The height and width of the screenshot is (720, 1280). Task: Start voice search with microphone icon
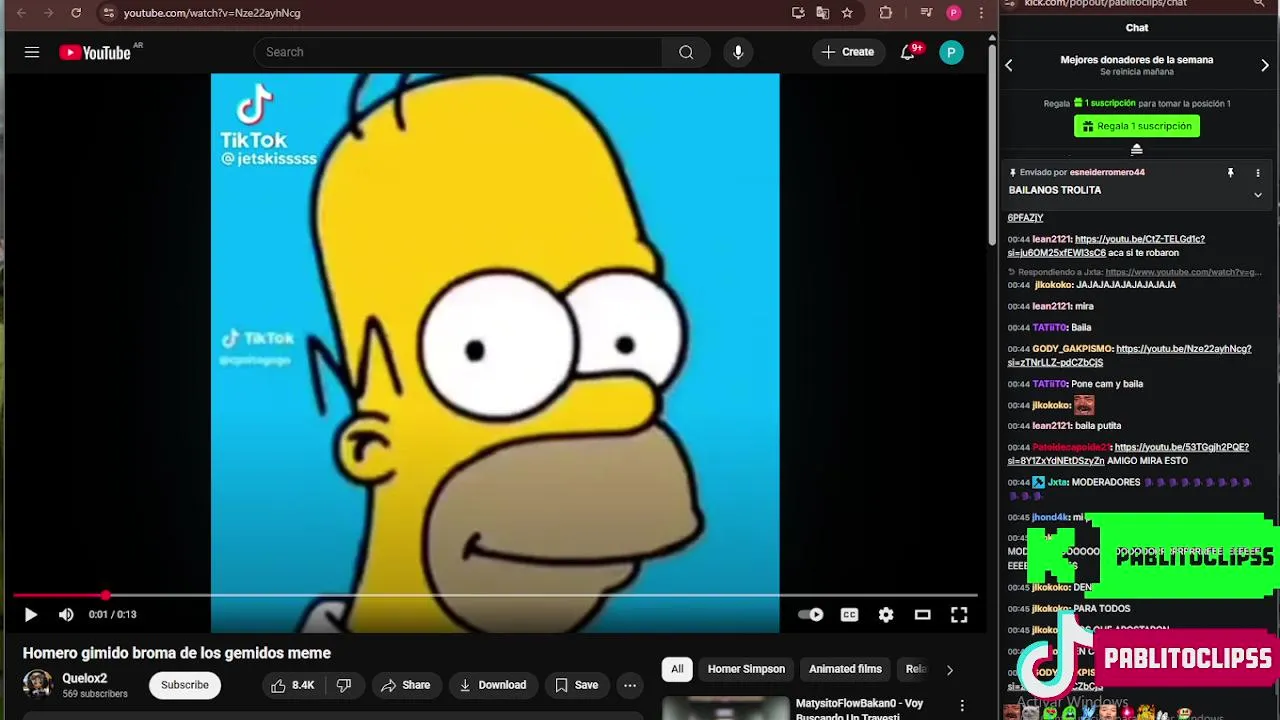[x=738, y=52]
